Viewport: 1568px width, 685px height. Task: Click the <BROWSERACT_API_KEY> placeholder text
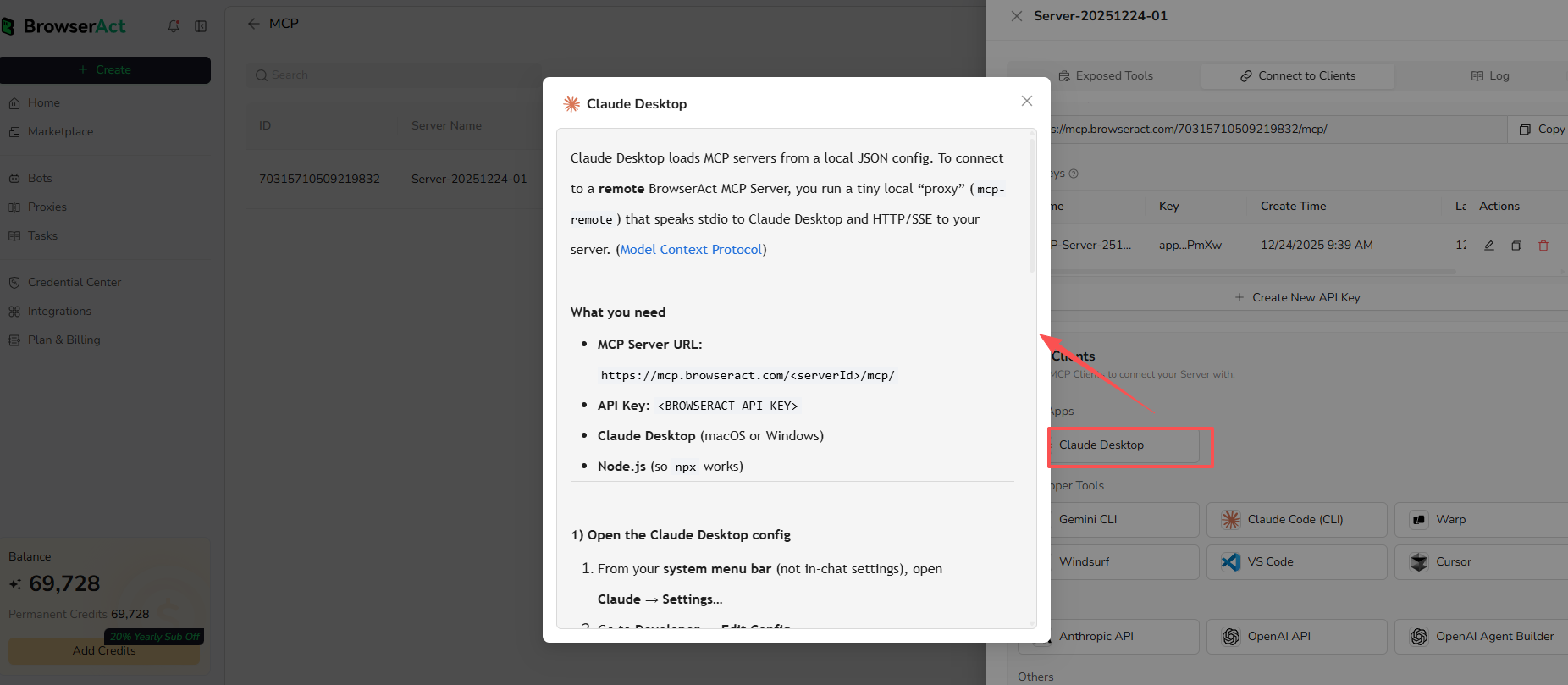[x=728, y=406]
